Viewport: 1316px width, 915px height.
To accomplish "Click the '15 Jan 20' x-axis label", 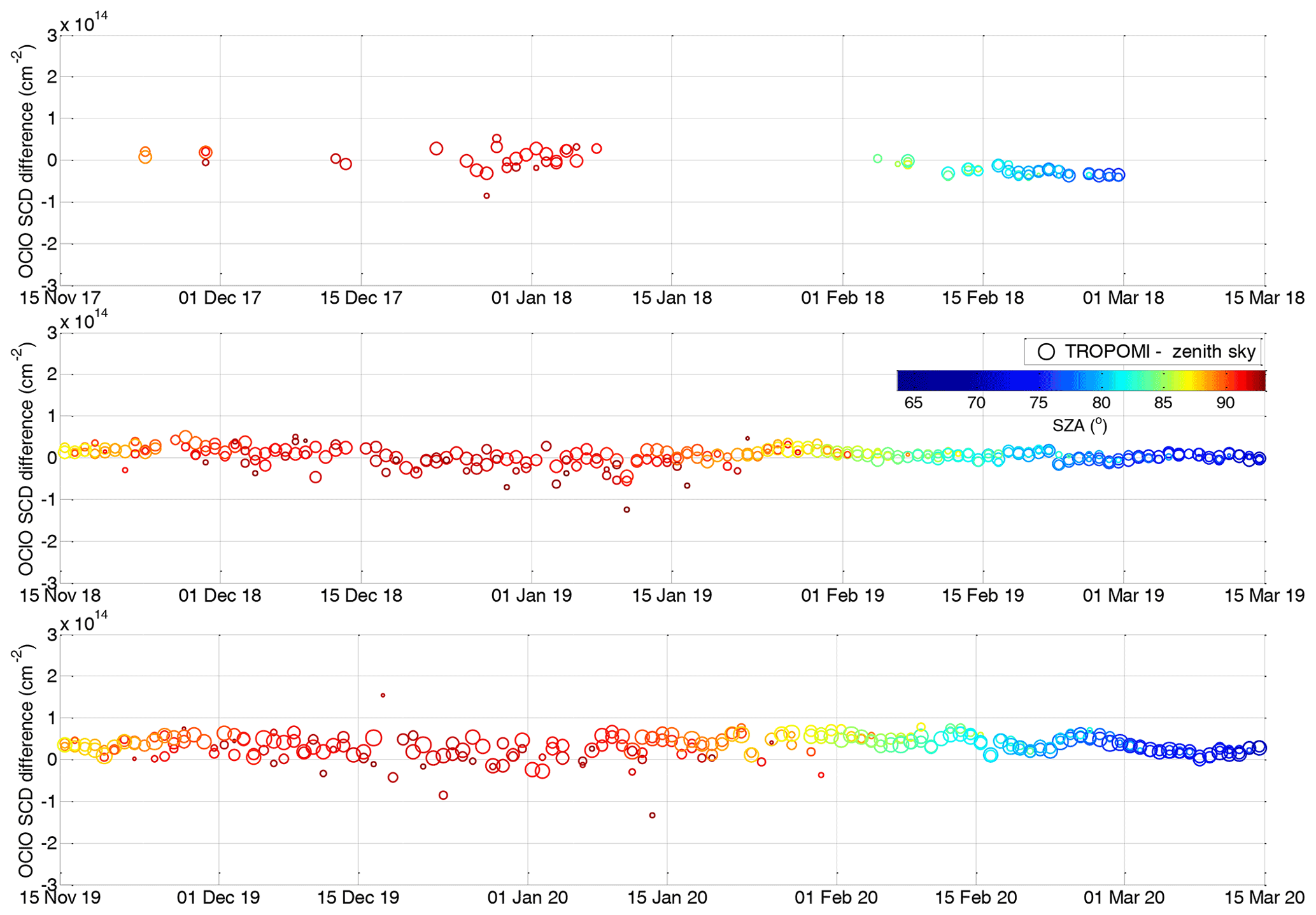I will point(667,898).
